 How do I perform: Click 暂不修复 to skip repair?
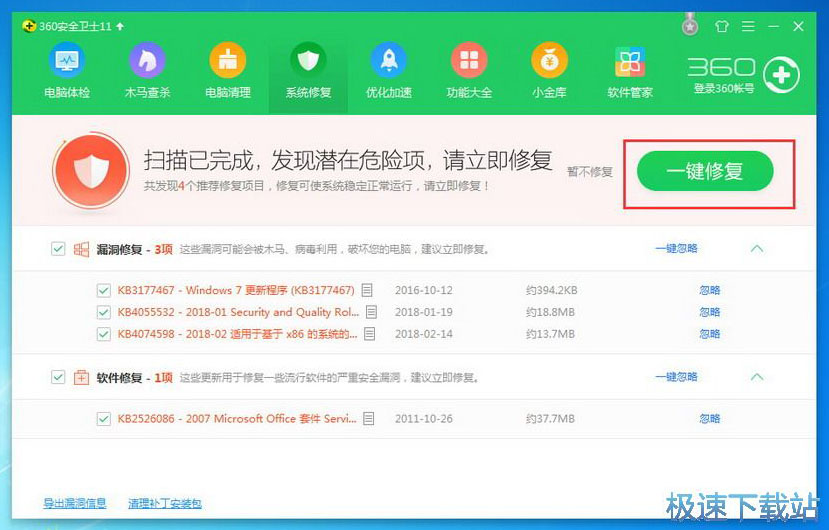pos(589,172)
